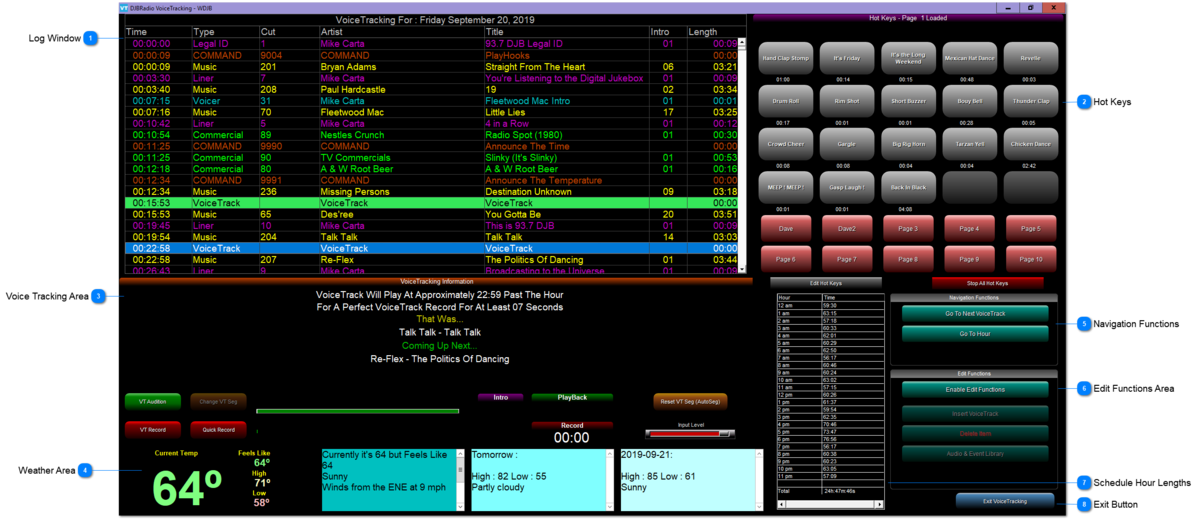Open hot key Page 8
Screen dimensions: 1199x520
click(x=908, y=259)
